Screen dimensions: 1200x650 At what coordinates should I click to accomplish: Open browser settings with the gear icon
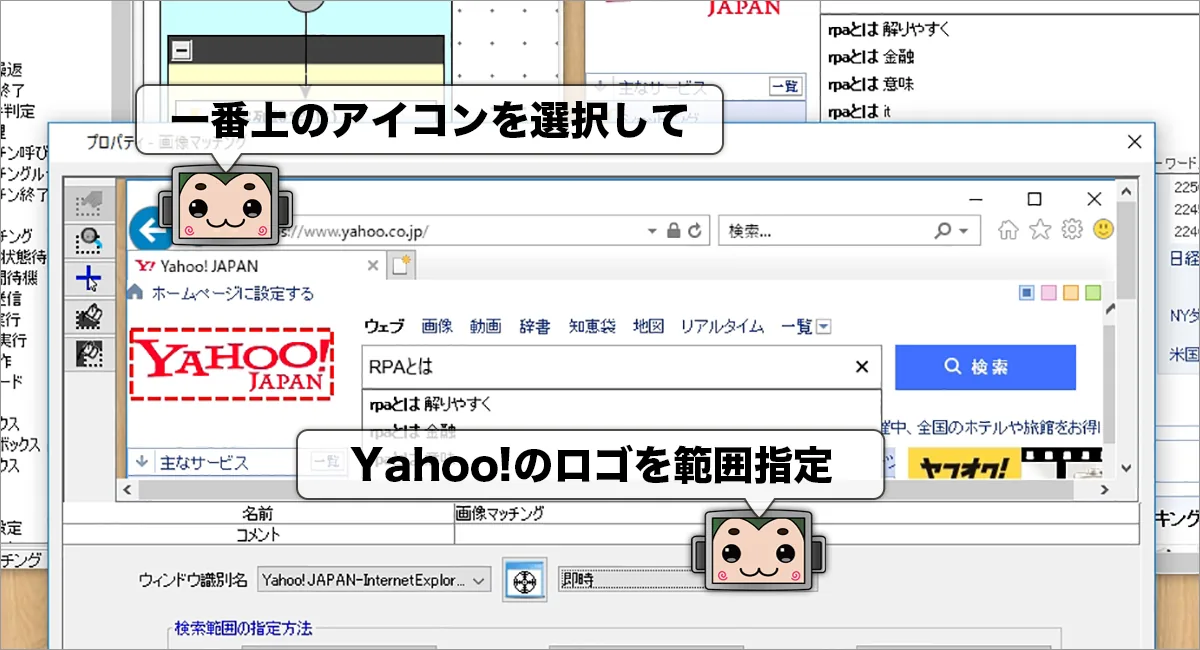click(1071, 230)
